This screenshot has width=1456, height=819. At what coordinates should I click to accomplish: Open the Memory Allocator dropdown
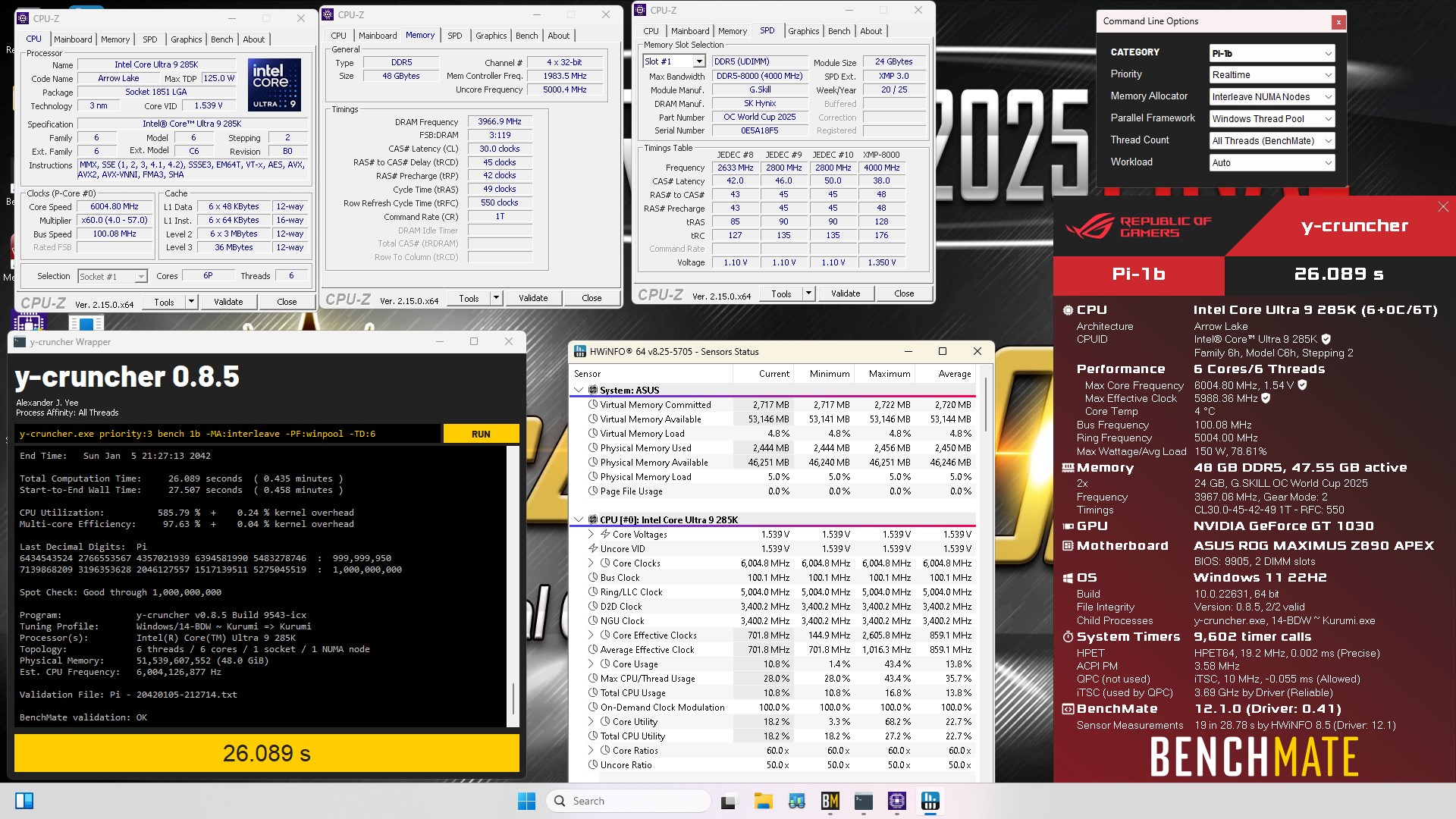(x=1272, y=97)
